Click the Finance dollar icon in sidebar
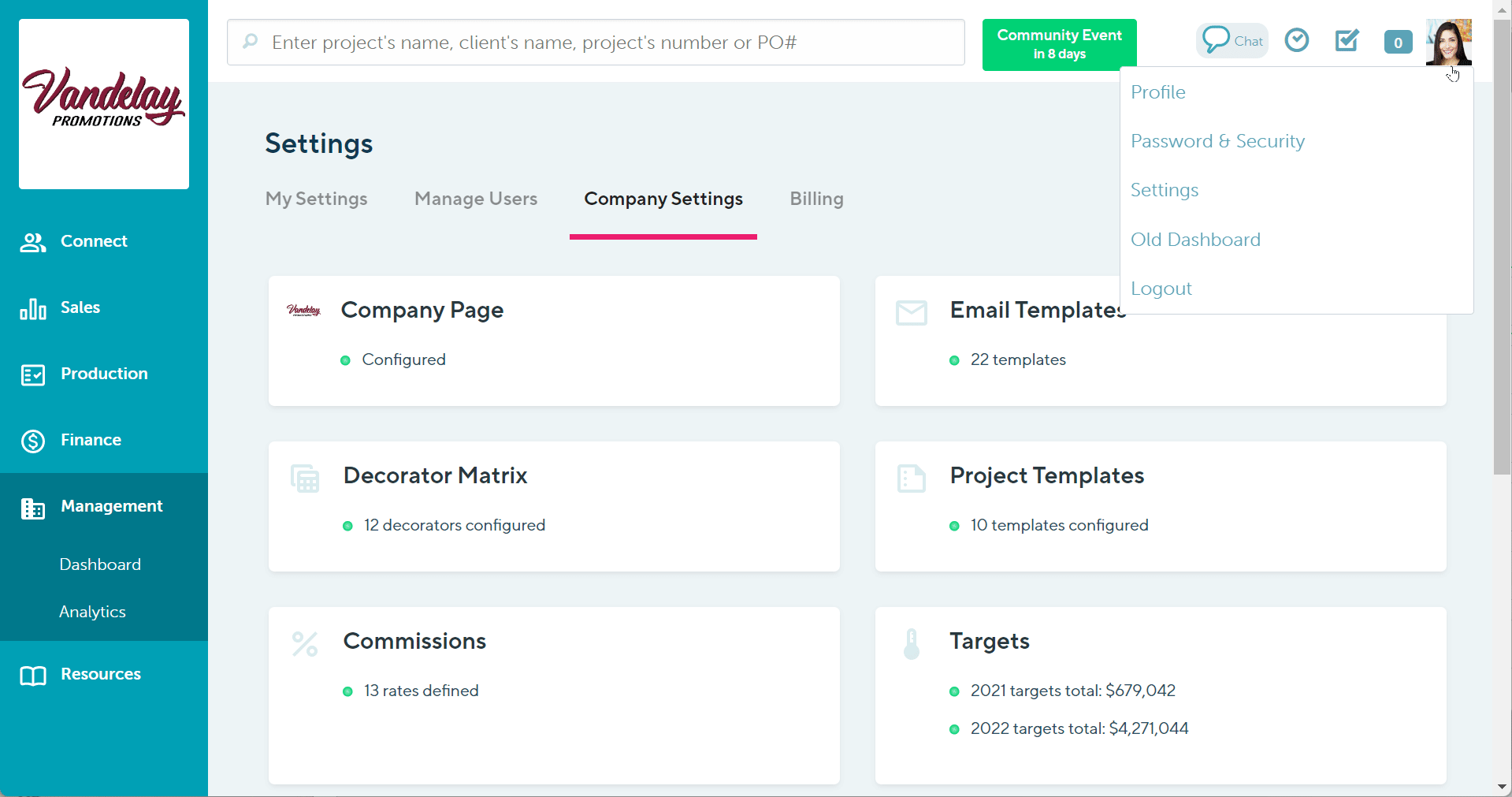 33,441
